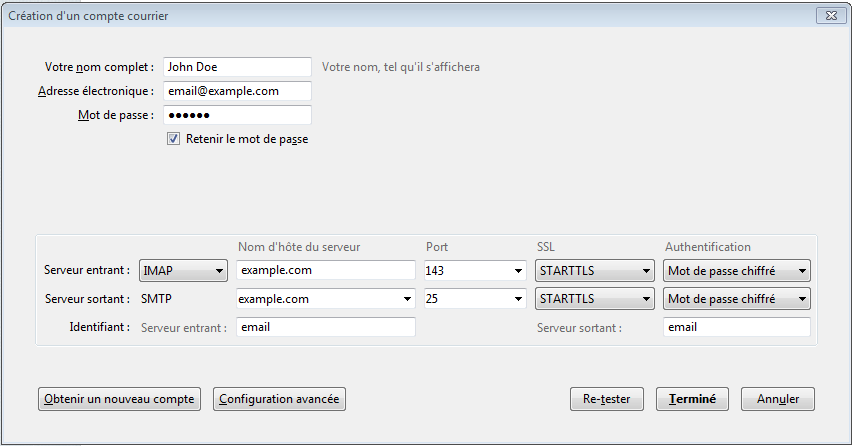
Task: Select the 'Mot de passe' field
Action: coord(237,115)
